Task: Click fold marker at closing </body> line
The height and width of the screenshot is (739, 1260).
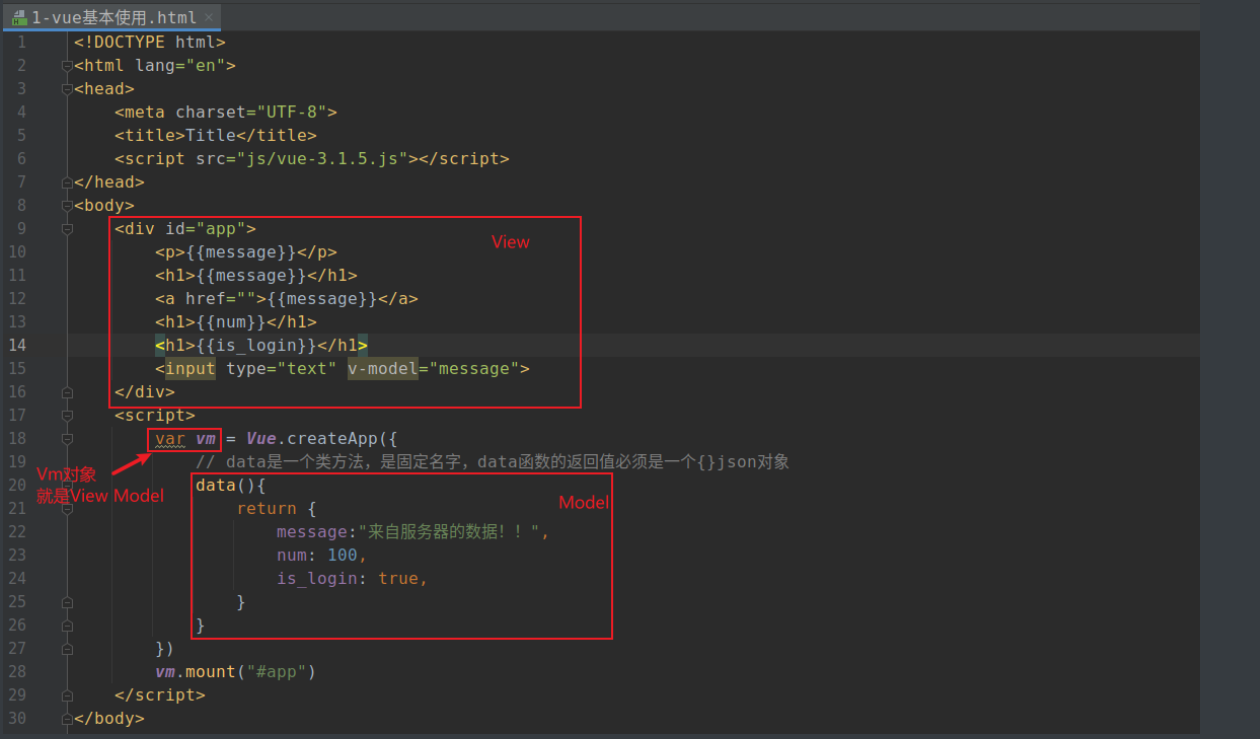Action: point(67,718)
